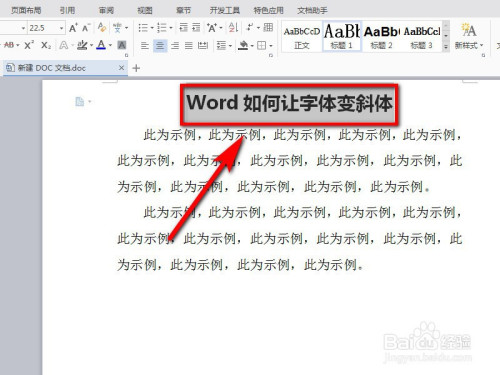Close the 新建 DOC 文档.doc tab

pos(121,68)
